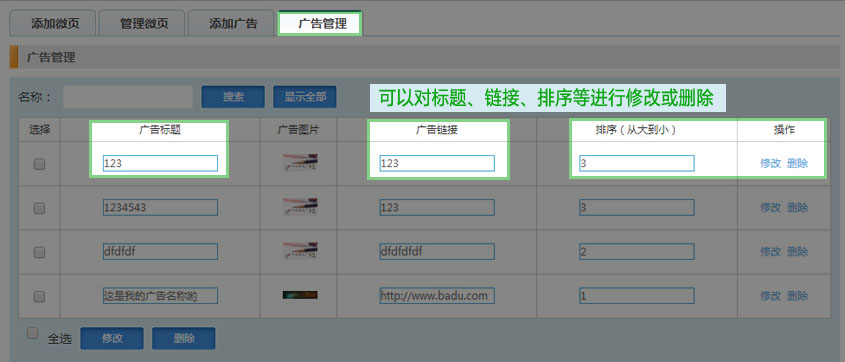
Task: Click the 广告图片 column header
Action: (299, 130)
